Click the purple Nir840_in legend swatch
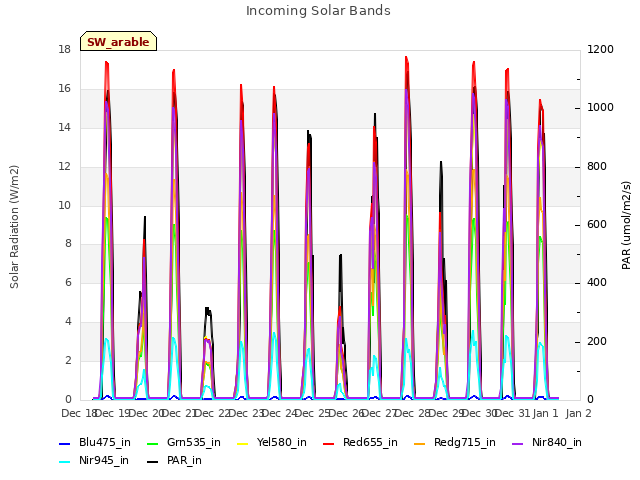 518,444
